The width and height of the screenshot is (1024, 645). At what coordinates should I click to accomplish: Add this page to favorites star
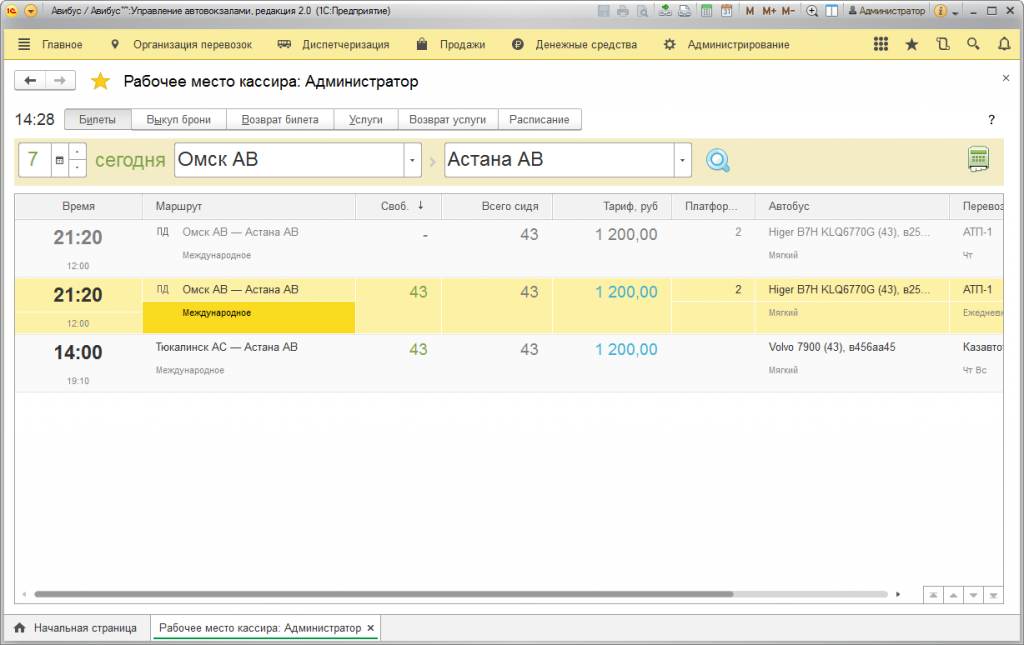(x=100, y=81)
